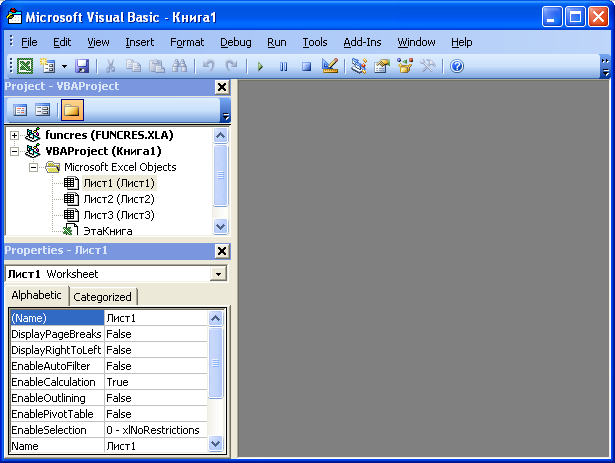Break execution pause button

coord(283,66)
